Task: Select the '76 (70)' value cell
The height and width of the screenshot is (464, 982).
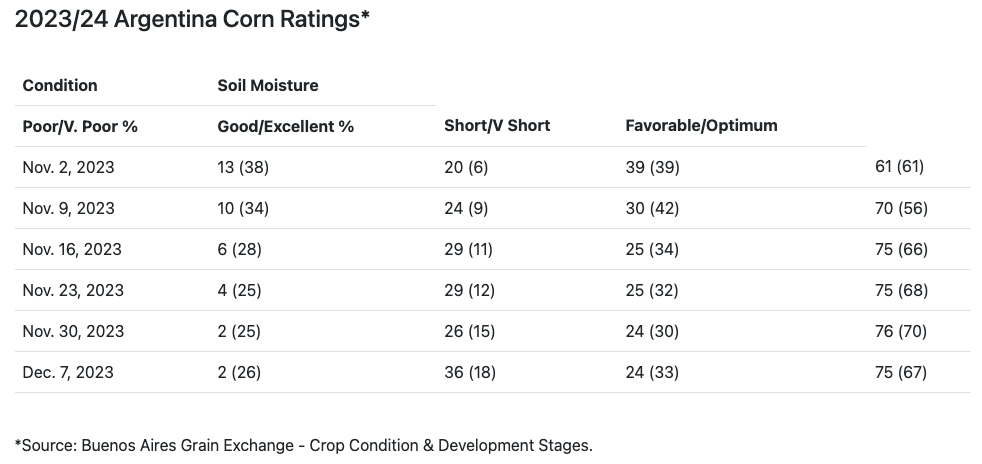Action: point(901,331)
